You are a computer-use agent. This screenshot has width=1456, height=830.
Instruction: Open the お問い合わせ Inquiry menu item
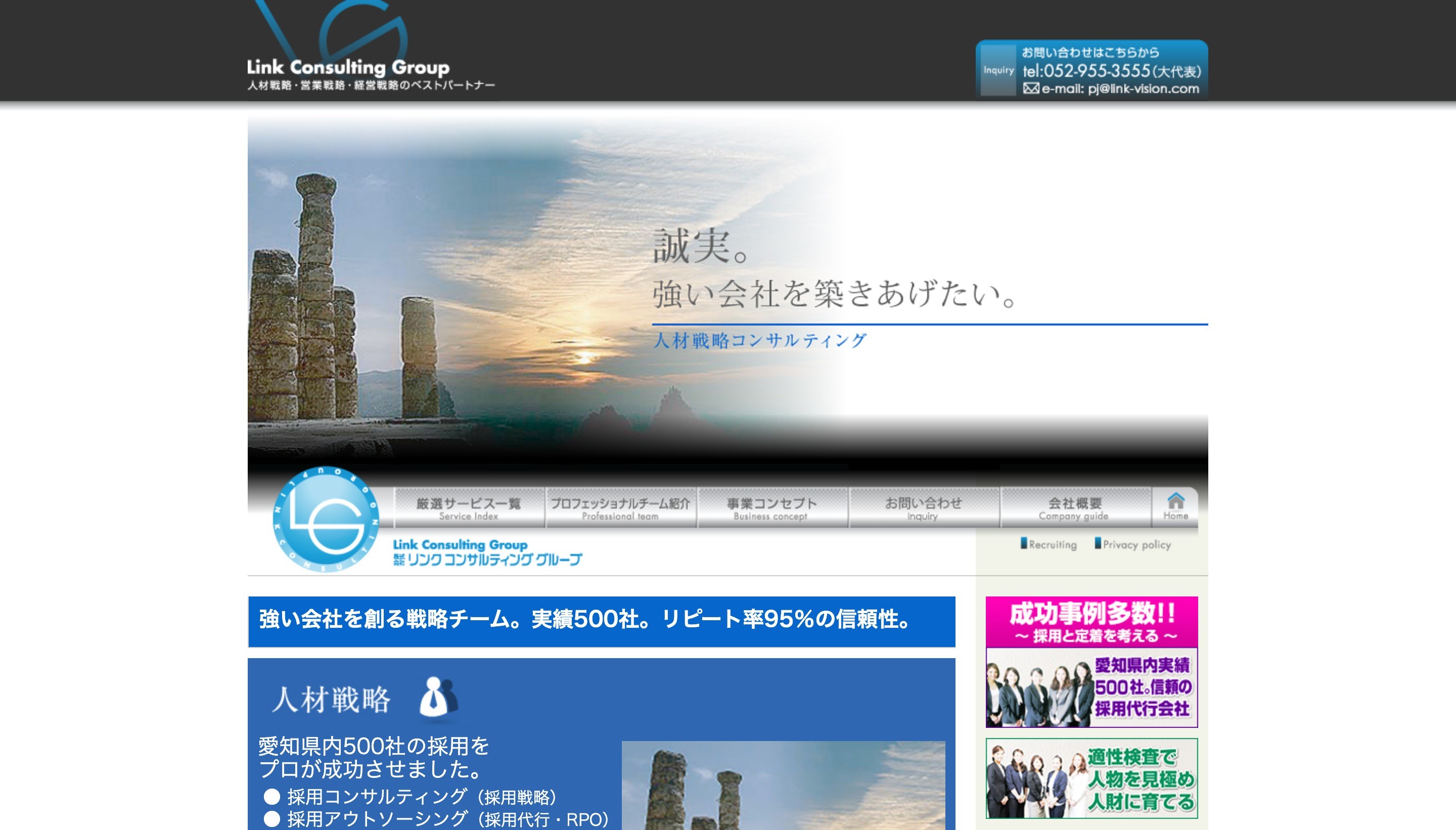pos(923,508)
